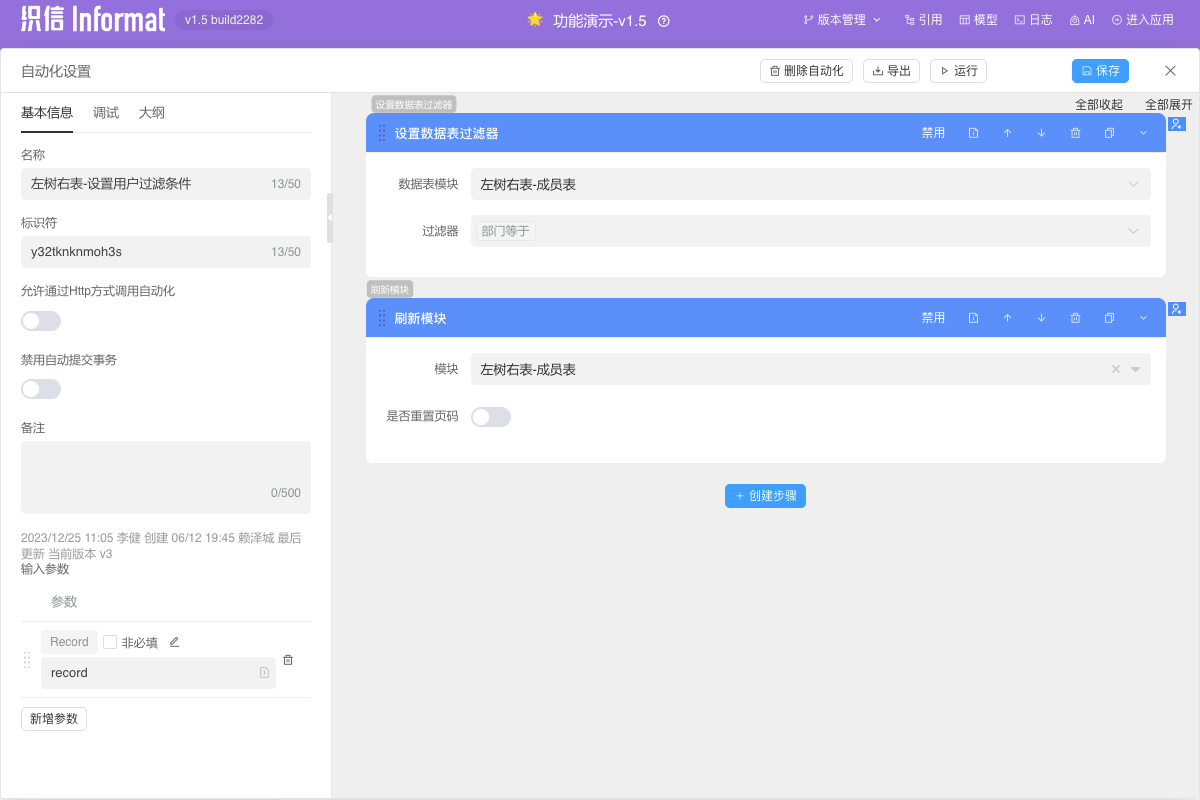Delete the record parameter with trash icon

(288, 660)
